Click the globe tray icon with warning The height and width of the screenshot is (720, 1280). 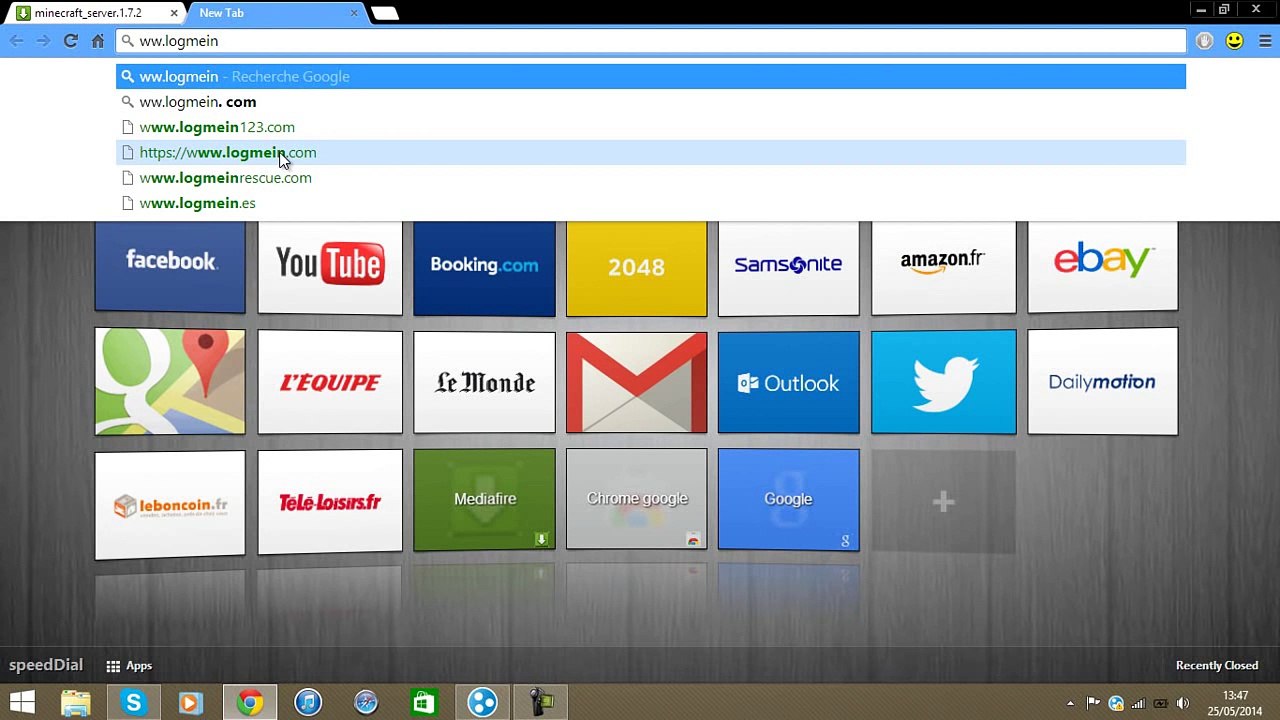pyautogui.click(x=1116, y=703)
